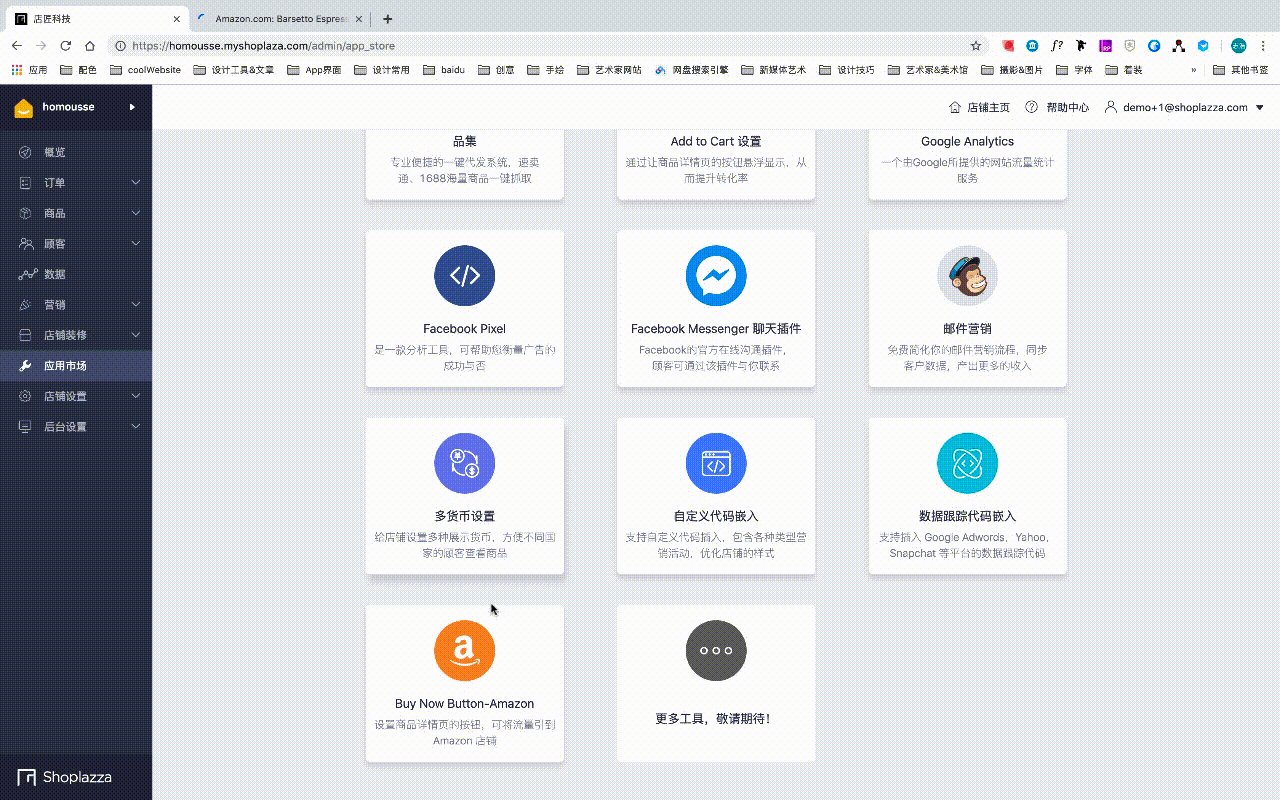Expand the 店铺设置 sidebar chevron
1280x800 pixels.
136,396
